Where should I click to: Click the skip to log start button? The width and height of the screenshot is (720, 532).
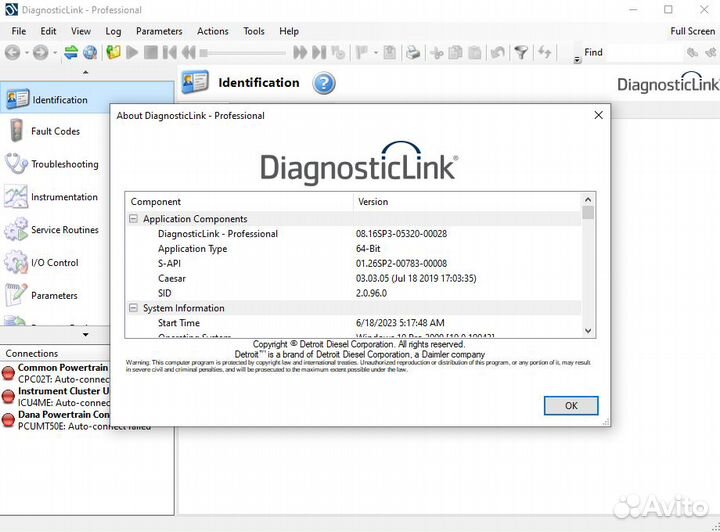click(169, 52)
